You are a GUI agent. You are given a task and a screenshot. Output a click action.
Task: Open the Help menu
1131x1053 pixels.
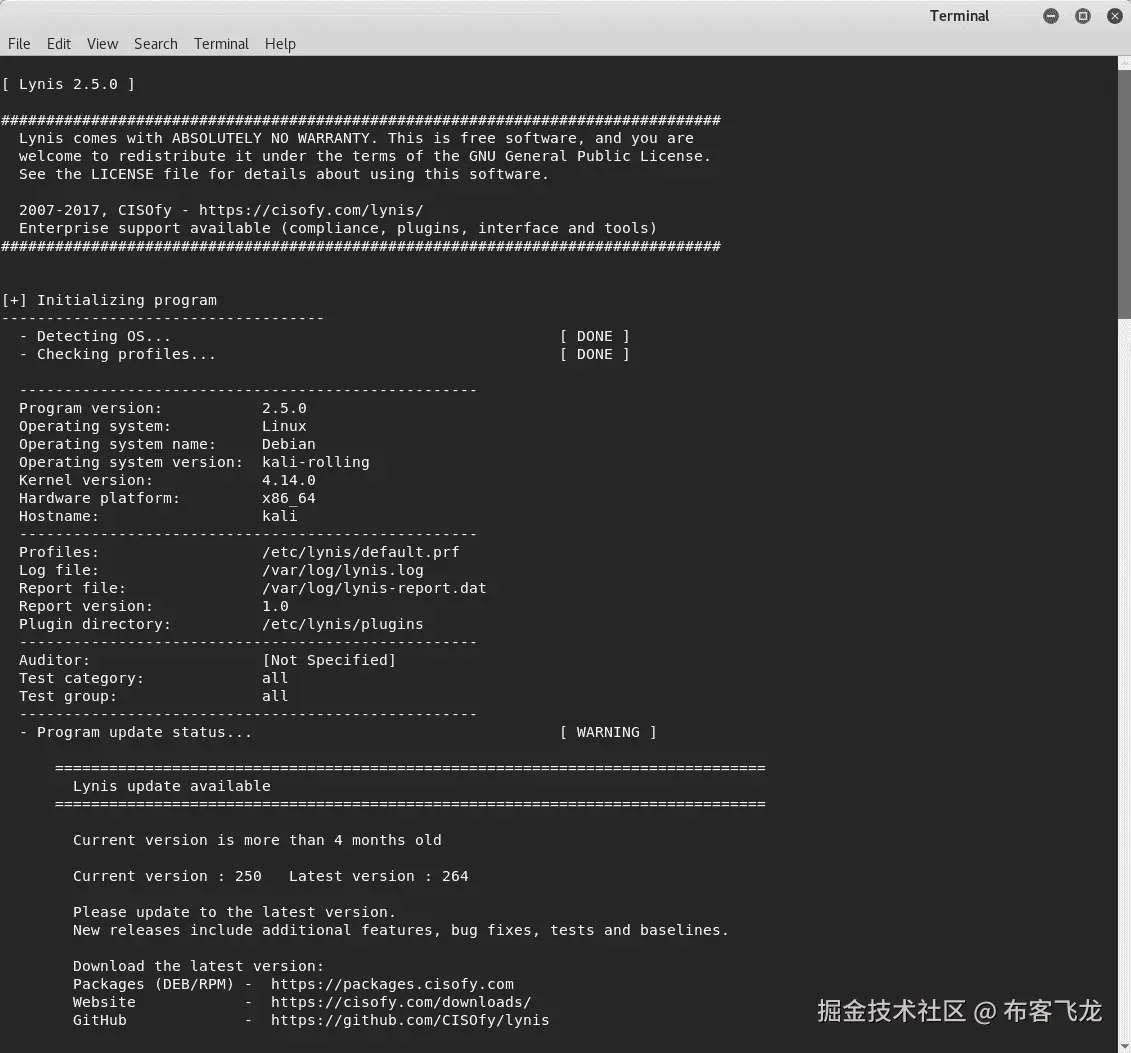coord(280,44)
